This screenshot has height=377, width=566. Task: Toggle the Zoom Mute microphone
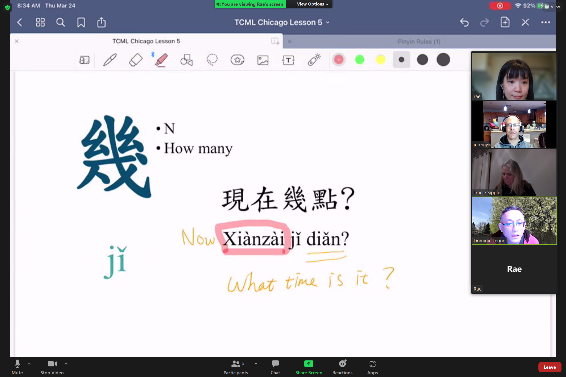[x=17, y=367]
